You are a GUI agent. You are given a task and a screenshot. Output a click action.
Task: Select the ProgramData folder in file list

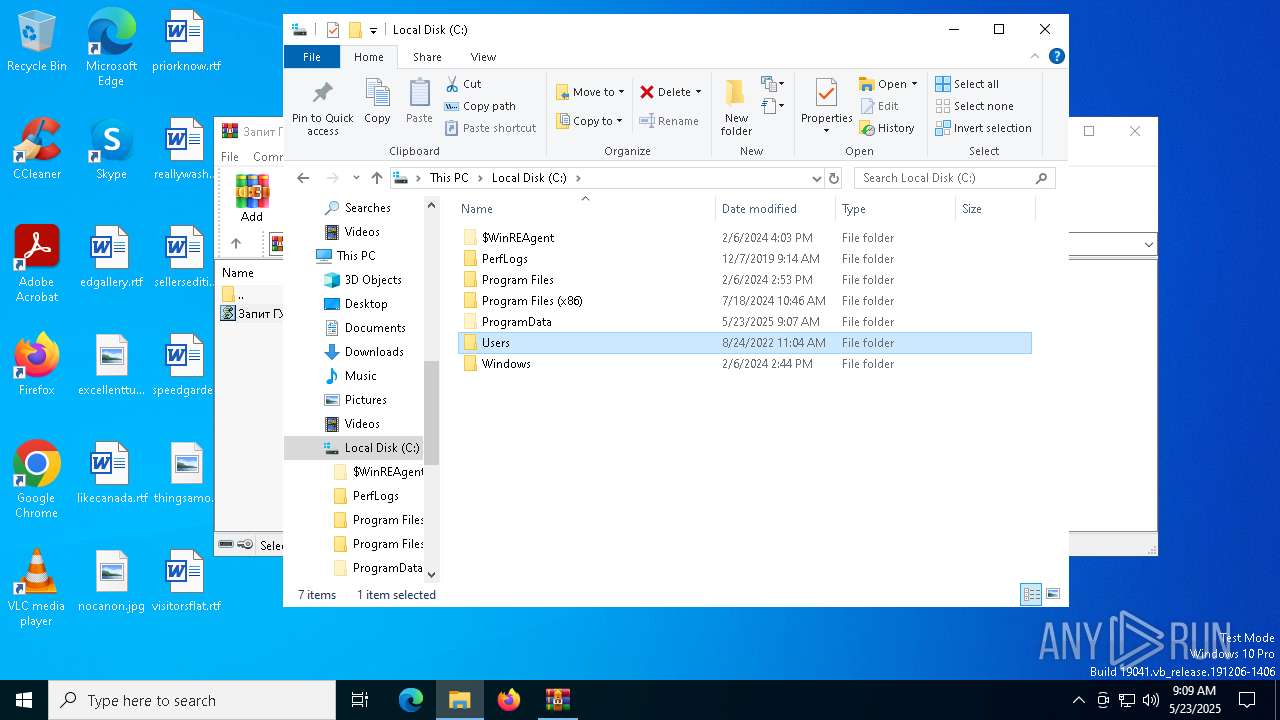coord(745,322)
